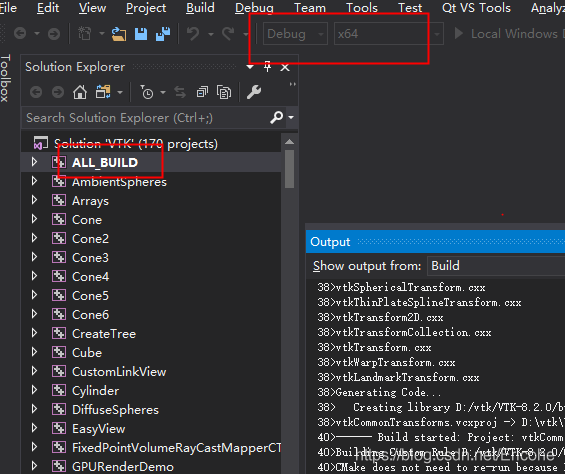Open the Tools menu
This screenshot has height=474, width=565.
(362, 8)
